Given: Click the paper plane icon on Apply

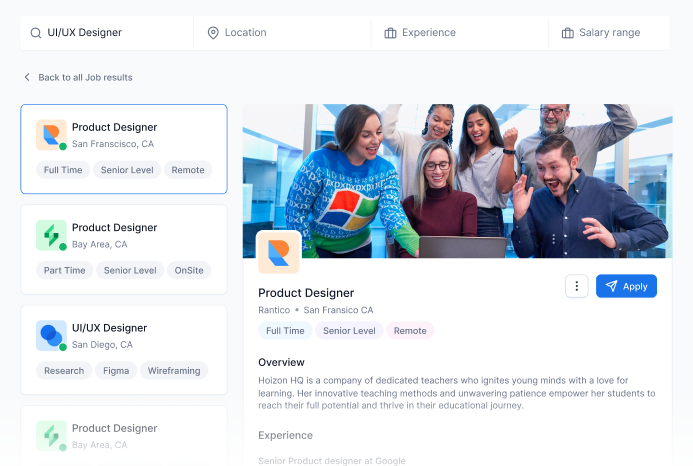Looking at the screenshot, I should [x=611, y=286].
